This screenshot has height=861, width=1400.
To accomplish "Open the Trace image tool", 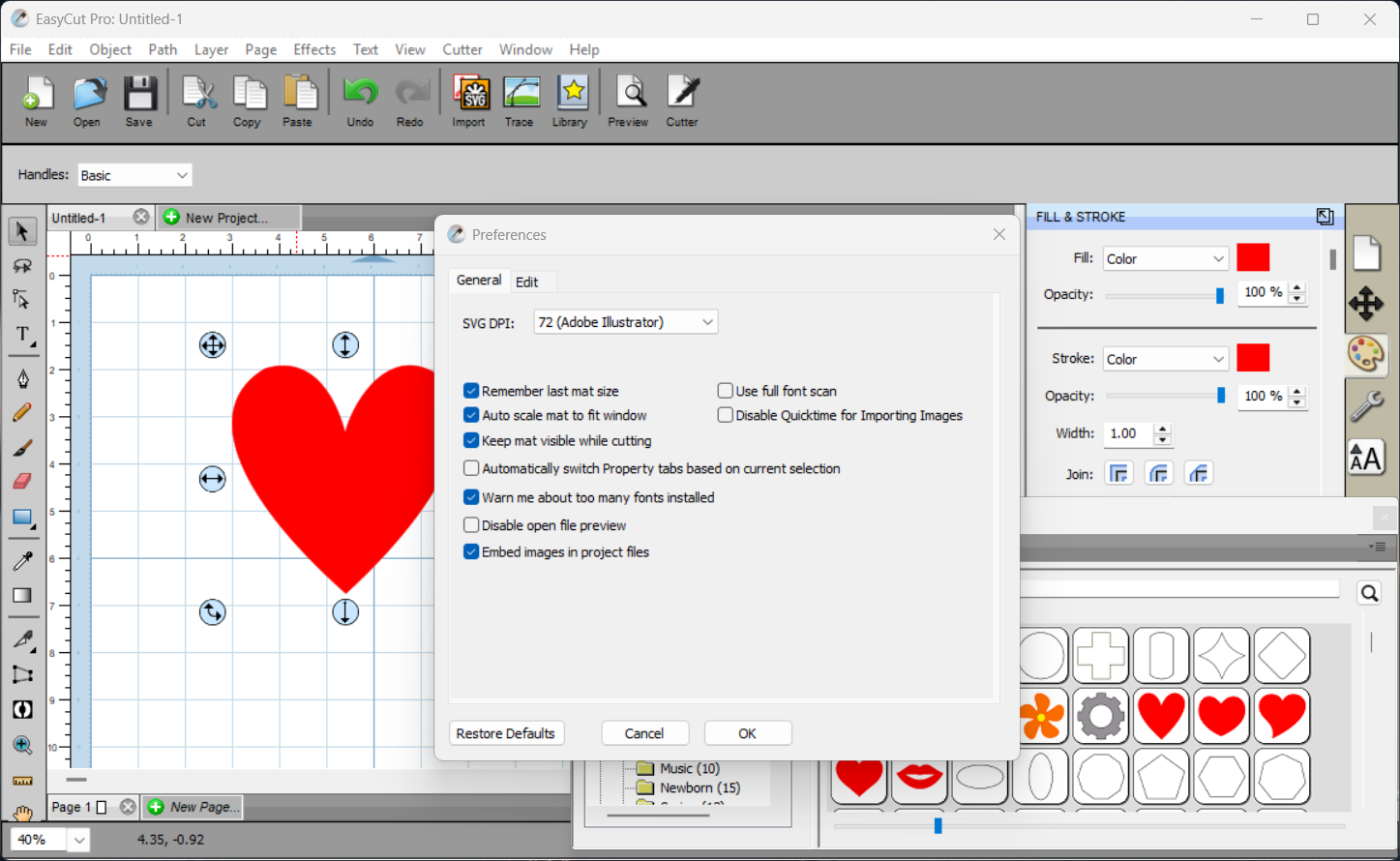I will coord(521,102).
